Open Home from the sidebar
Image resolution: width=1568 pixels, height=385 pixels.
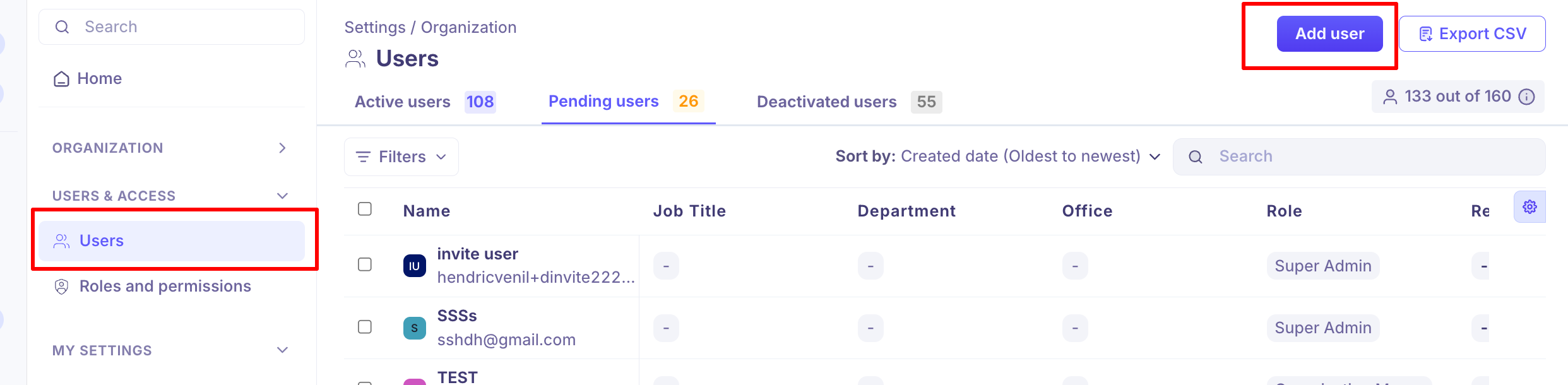click(x=88, y=78)
